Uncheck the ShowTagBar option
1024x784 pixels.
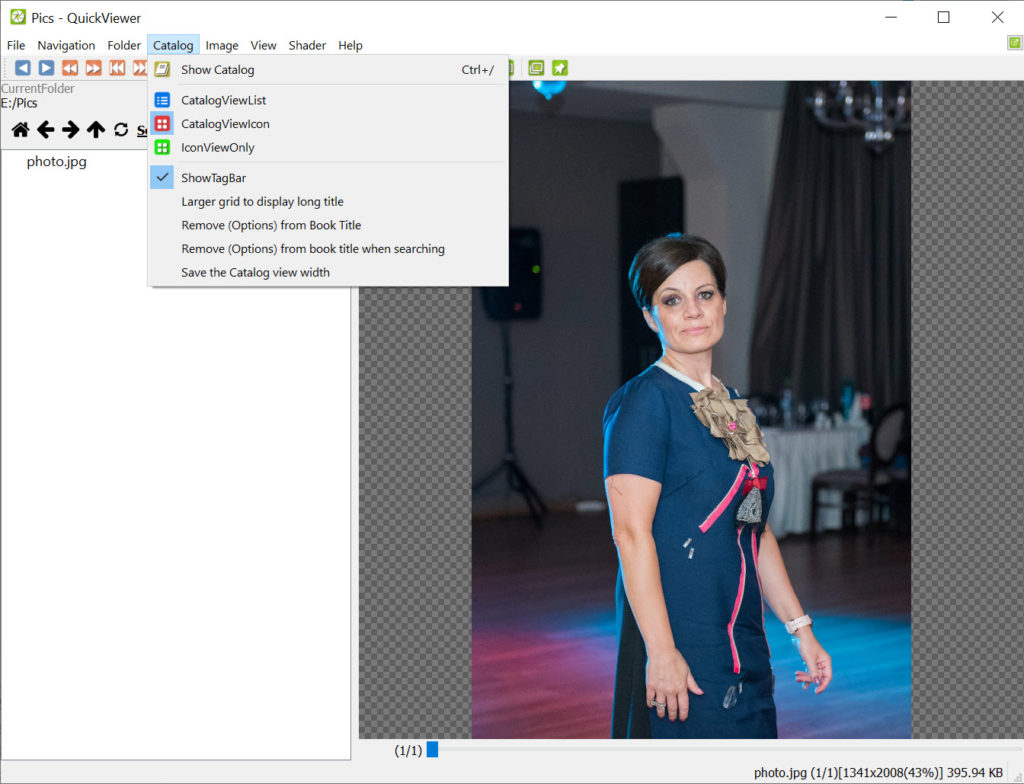[213, 178]
